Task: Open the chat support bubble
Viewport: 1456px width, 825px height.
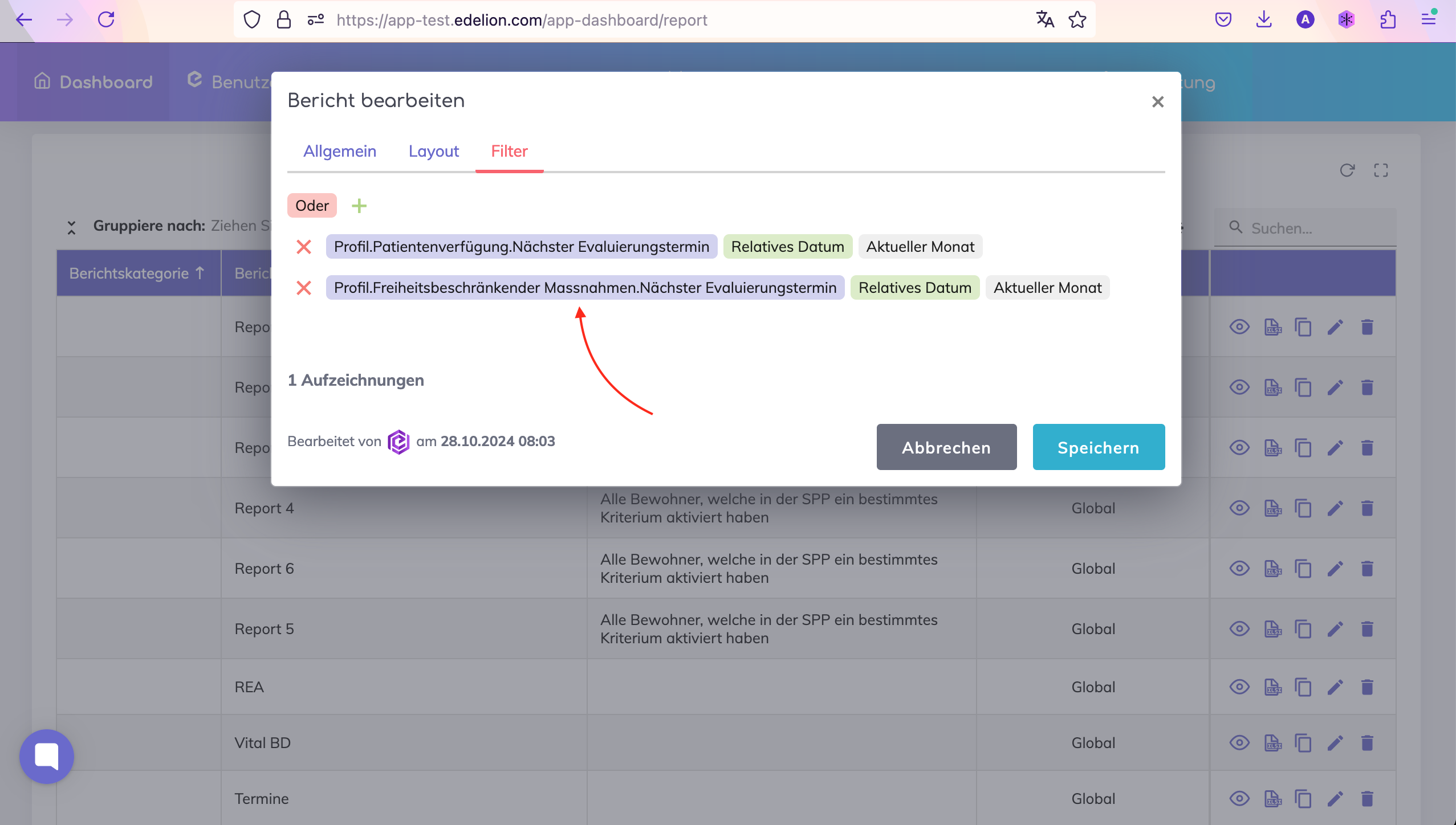Action: click(47, 756)
